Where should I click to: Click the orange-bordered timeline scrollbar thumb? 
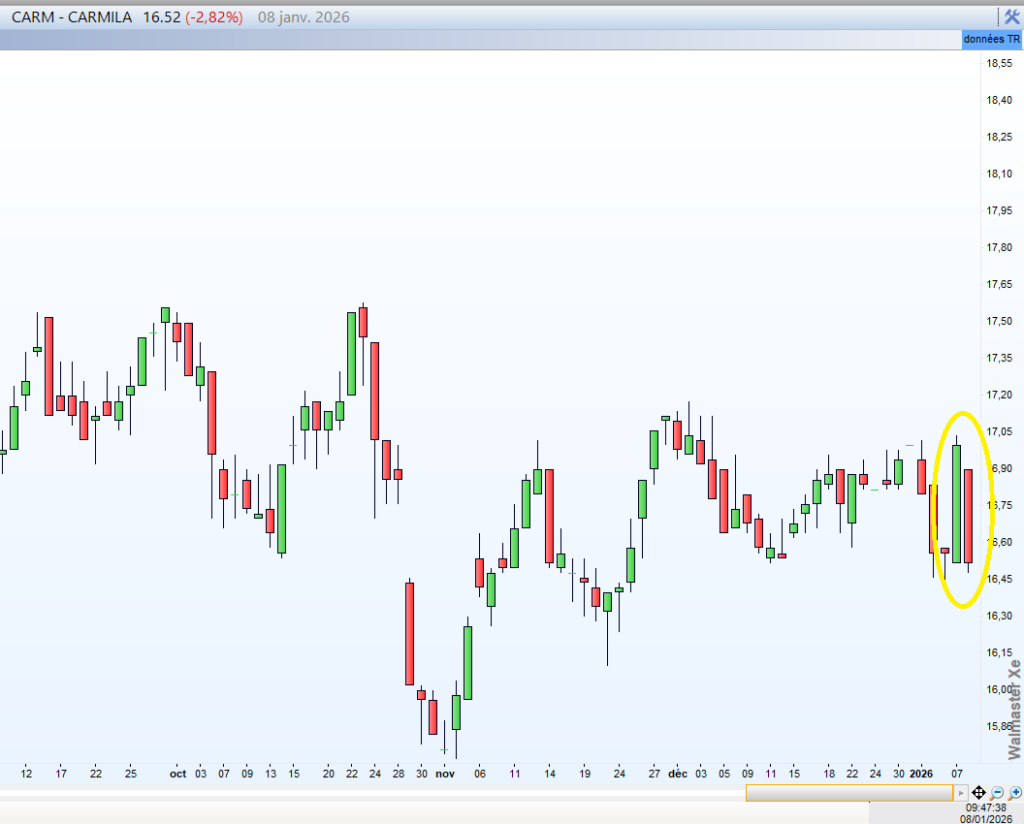point(849,792)
